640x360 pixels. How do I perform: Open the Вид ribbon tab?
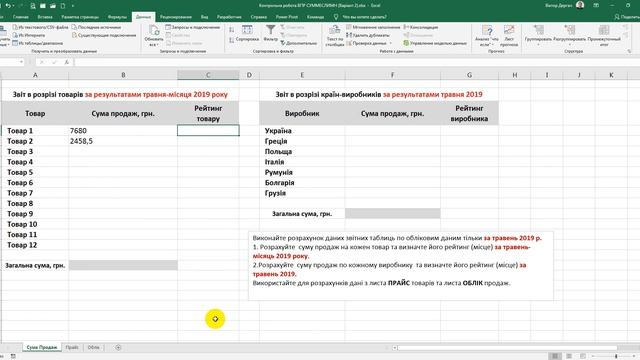pyautogui.click(x=204, y=17)
